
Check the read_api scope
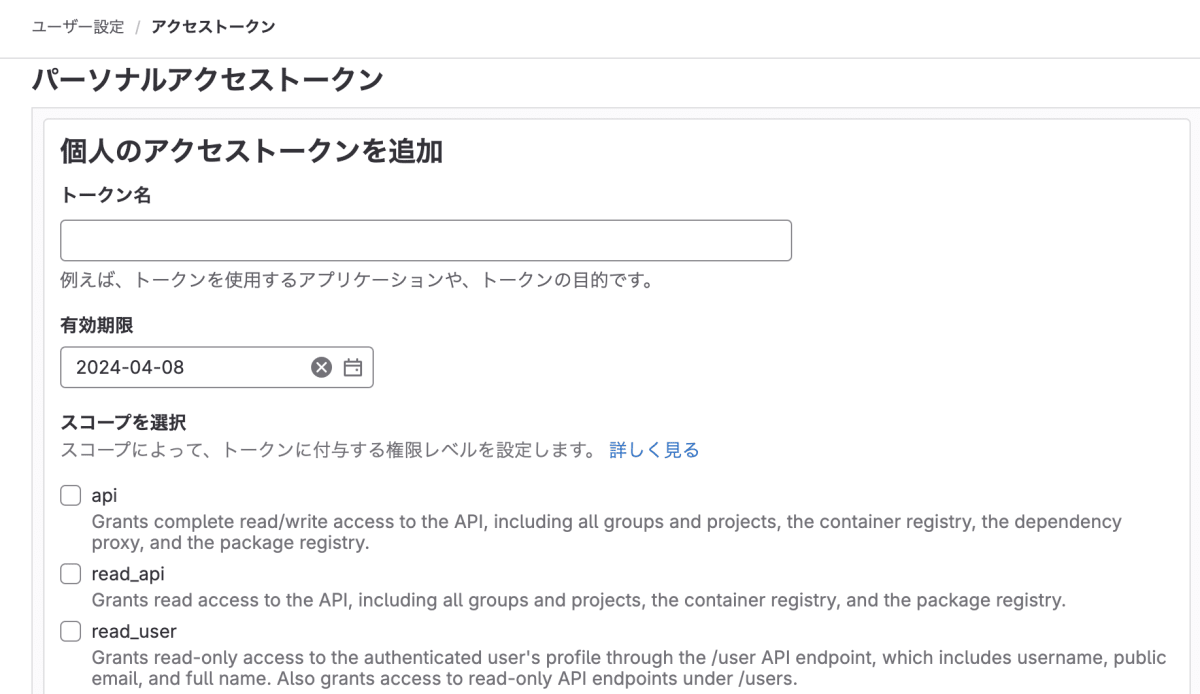[70, 573]
